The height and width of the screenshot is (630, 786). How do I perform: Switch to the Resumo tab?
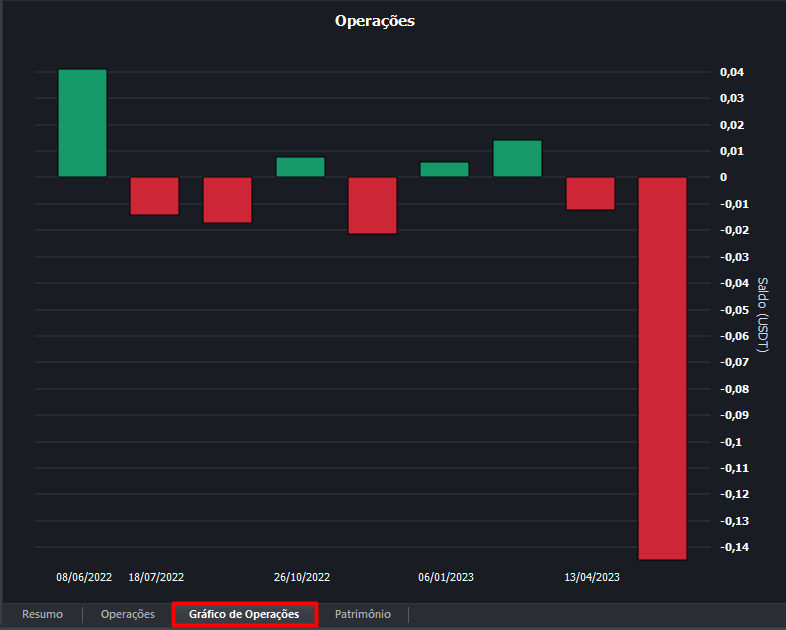tap(42, 614)
